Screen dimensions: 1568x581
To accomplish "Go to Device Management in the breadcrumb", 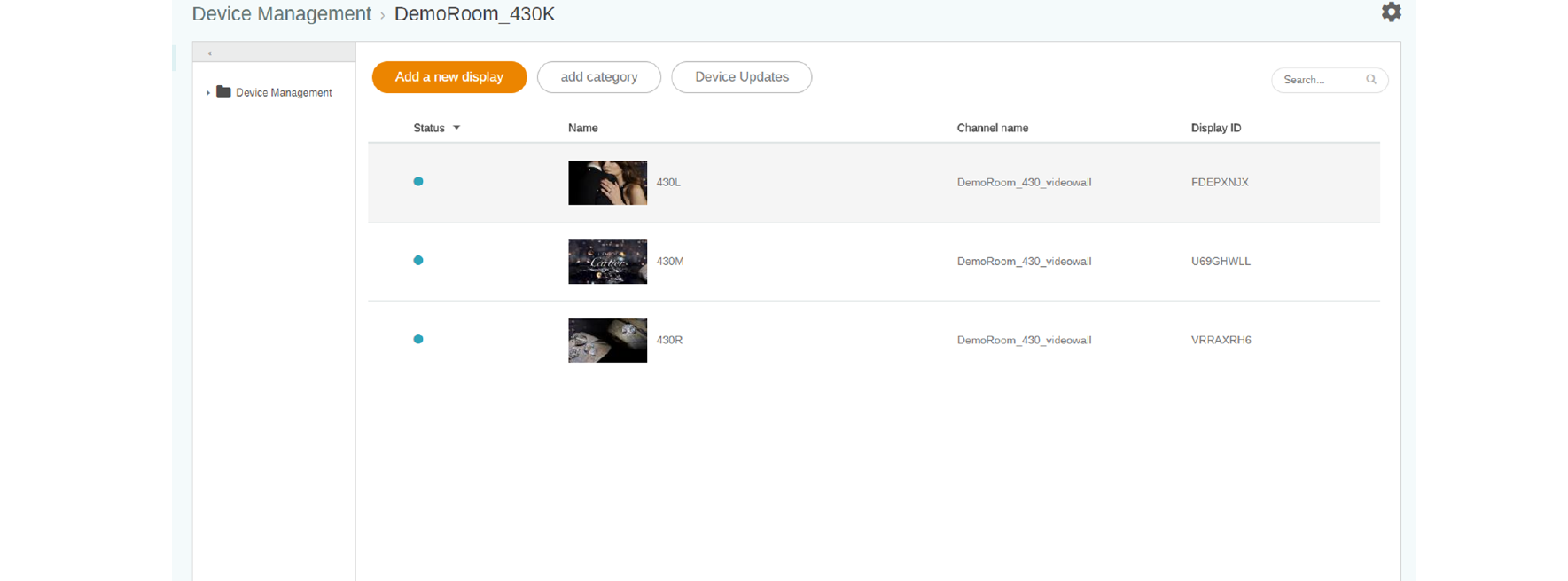I will tap(281, 14).
